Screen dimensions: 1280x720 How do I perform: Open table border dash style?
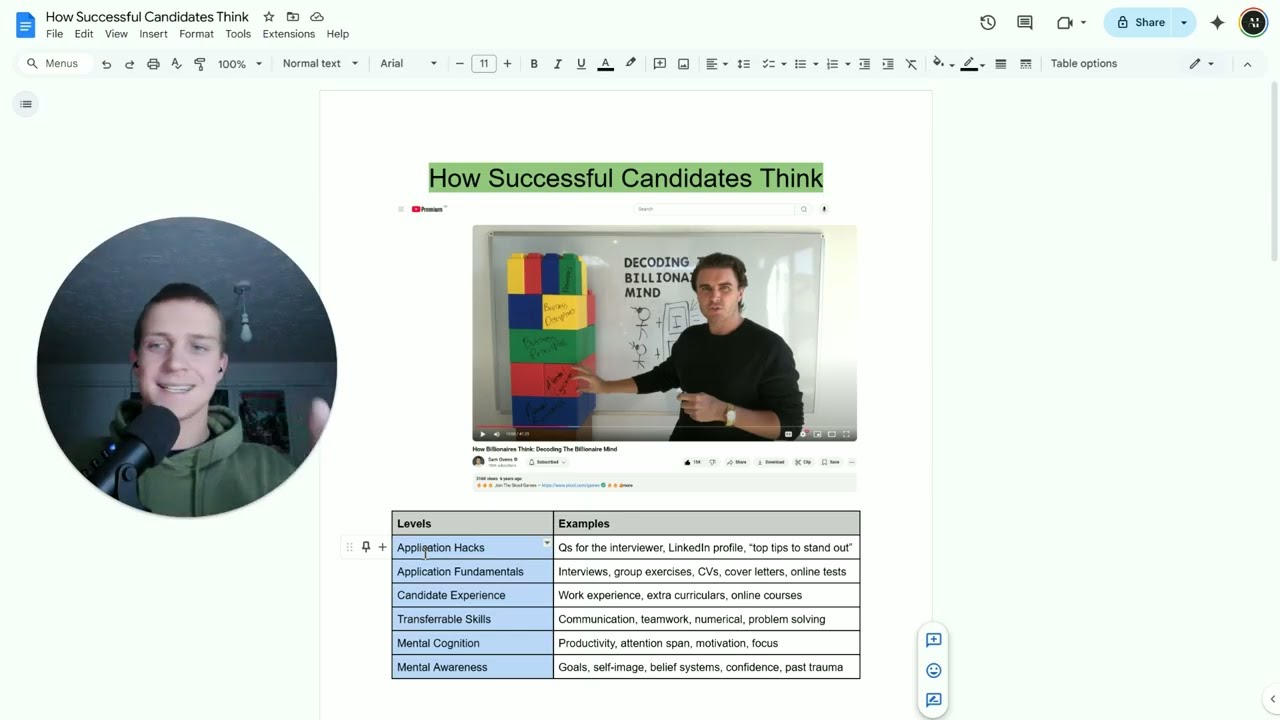(1025, 64)
